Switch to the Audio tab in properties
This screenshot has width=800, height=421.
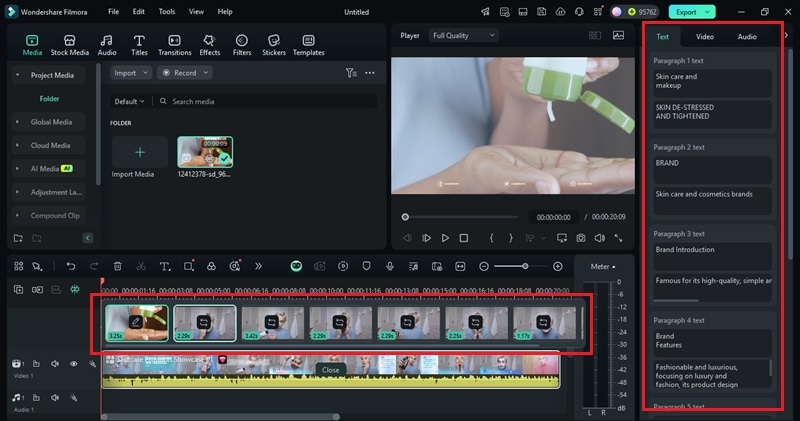(x=747, y=37)
